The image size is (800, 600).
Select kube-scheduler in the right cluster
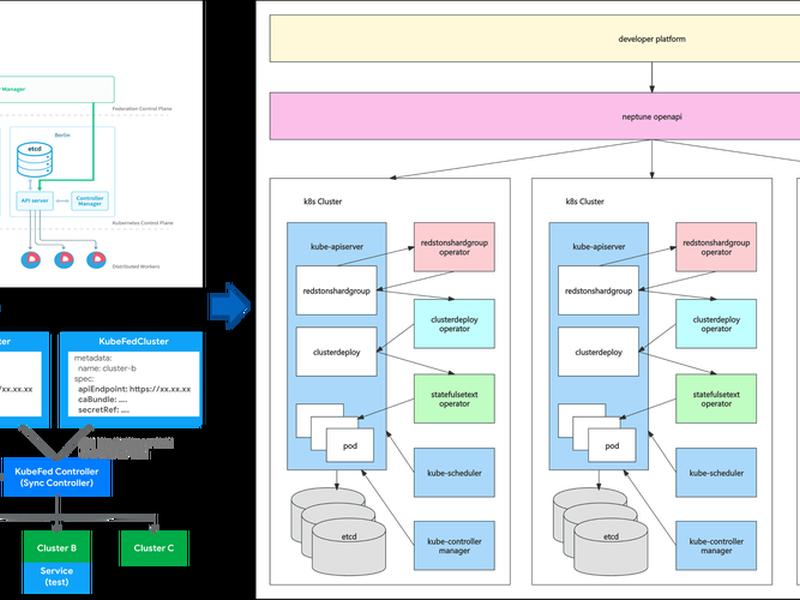pyautogui.click(x=716, y=472)
